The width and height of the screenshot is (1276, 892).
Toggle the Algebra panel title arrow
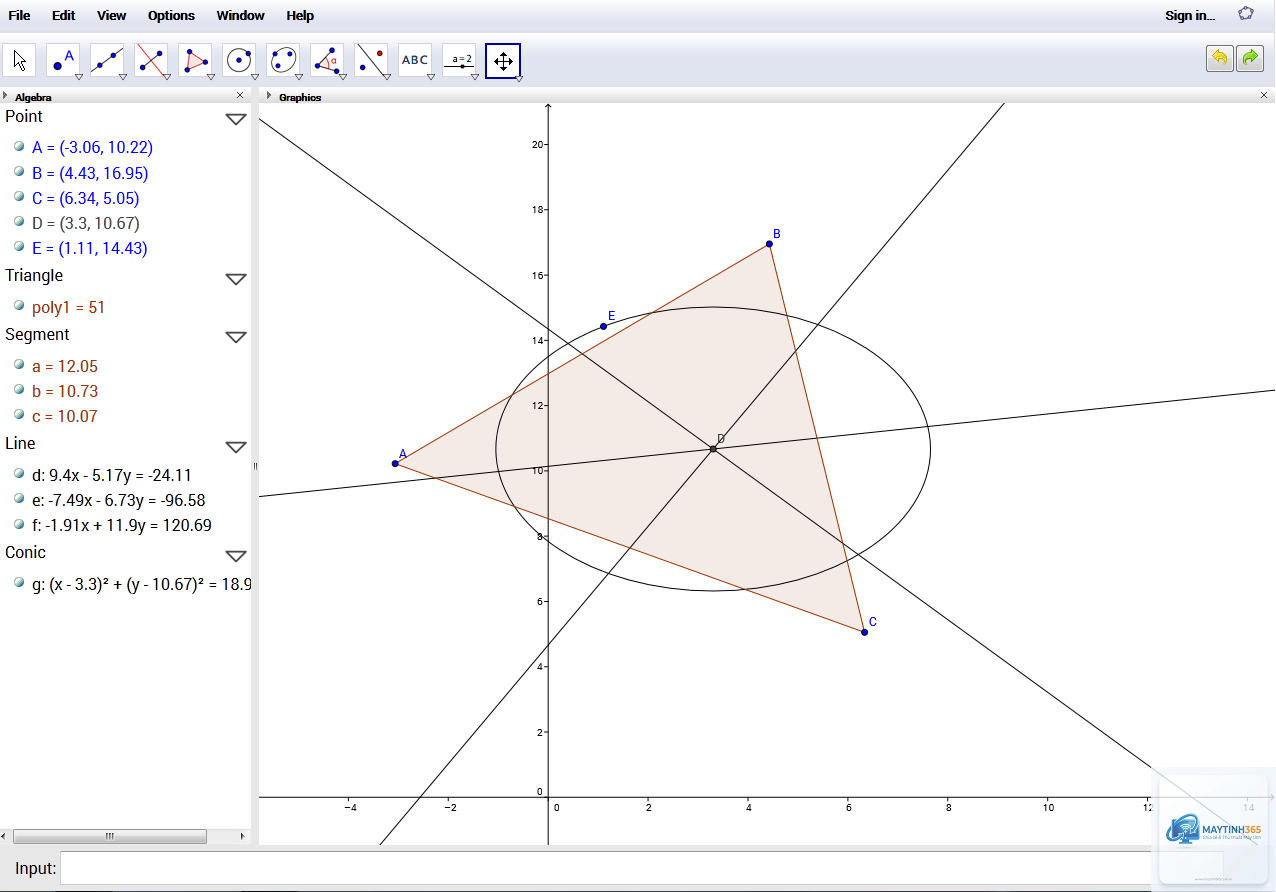(x=5, y=96)
